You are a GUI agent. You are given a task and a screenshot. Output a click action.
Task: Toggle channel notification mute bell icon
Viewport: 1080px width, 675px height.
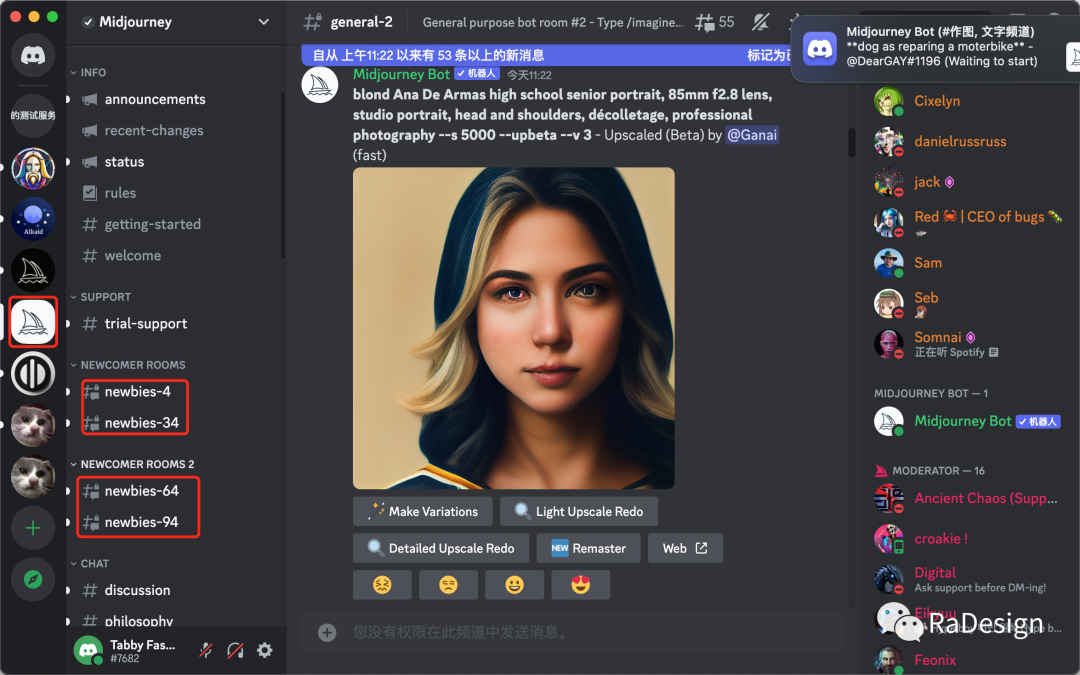760,22
